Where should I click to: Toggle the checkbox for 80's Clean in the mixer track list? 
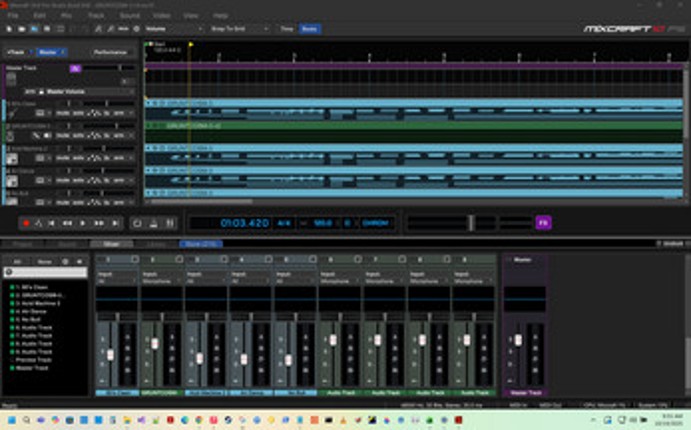(x=13, y=286)
